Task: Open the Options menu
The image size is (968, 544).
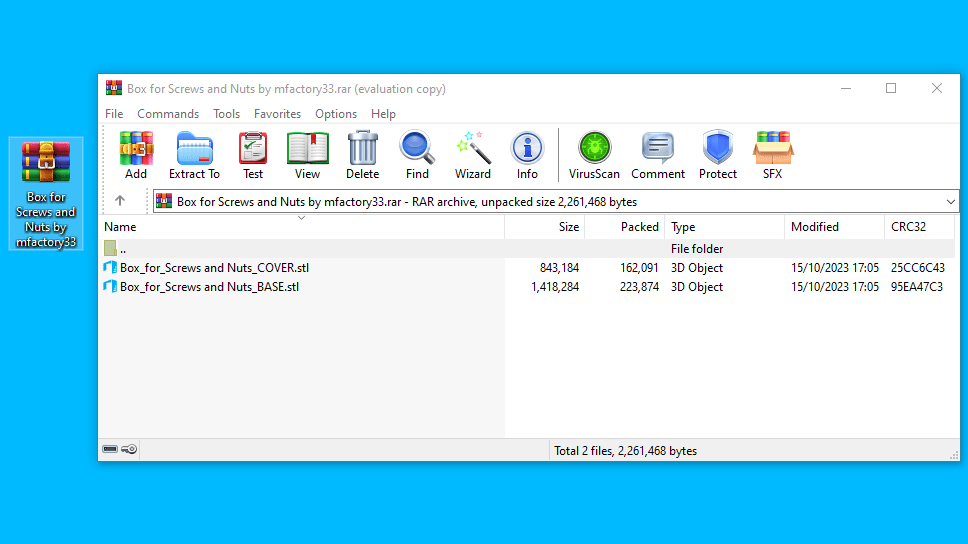Action: tap(336, 114)
